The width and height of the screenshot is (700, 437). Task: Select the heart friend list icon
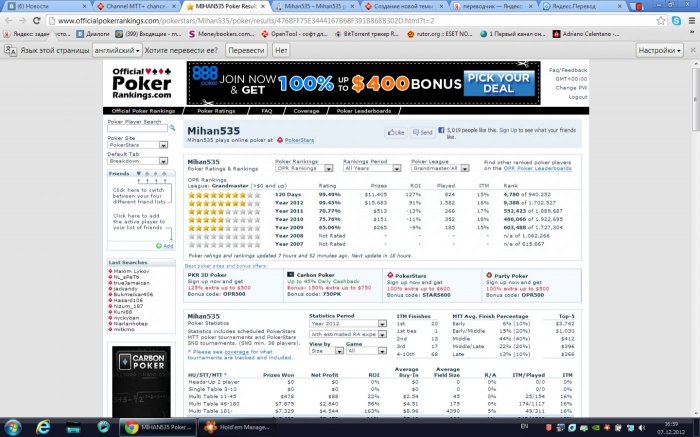click(138, 174)
